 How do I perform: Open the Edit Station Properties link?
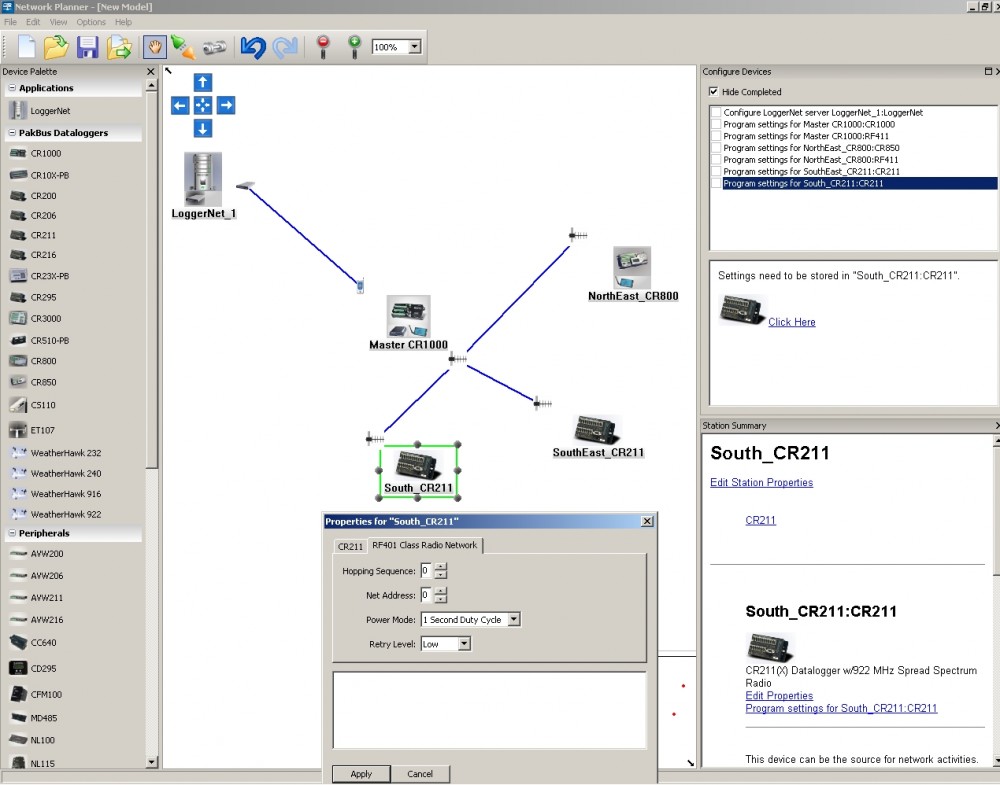(761, 483)
